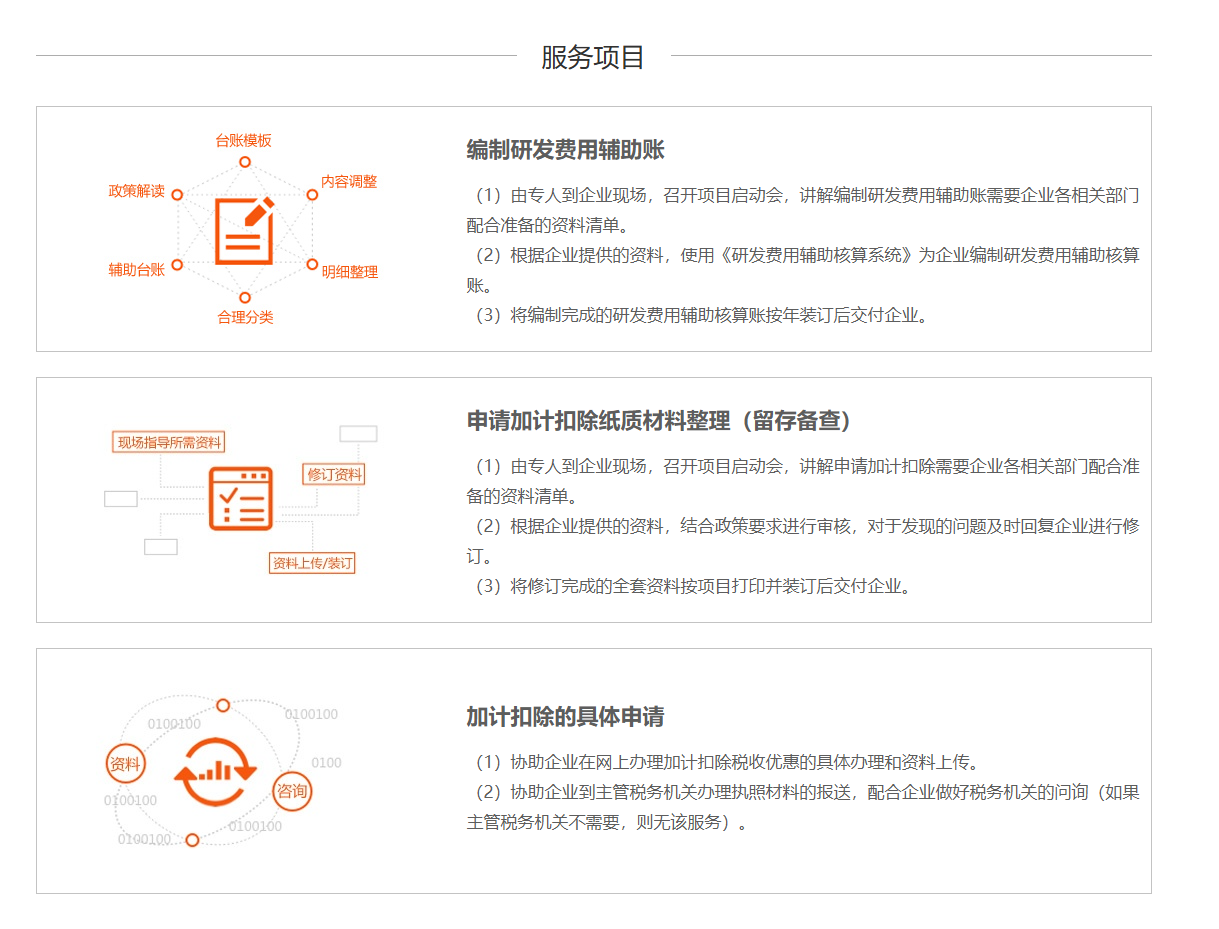
Task: Click the 咨询 circle badge
Action: coord(292,792)
